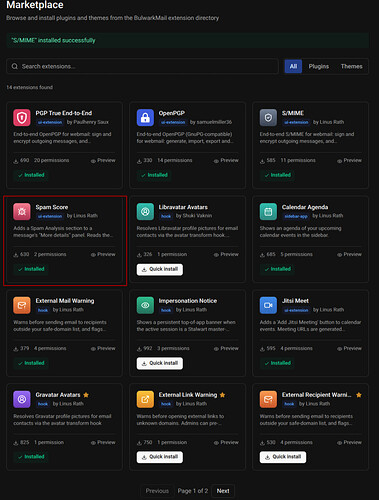Image resolution: width=379 pixels, height=500 pixels.
Task: Switch to the Themes filter tab
Action: [351, 66]
